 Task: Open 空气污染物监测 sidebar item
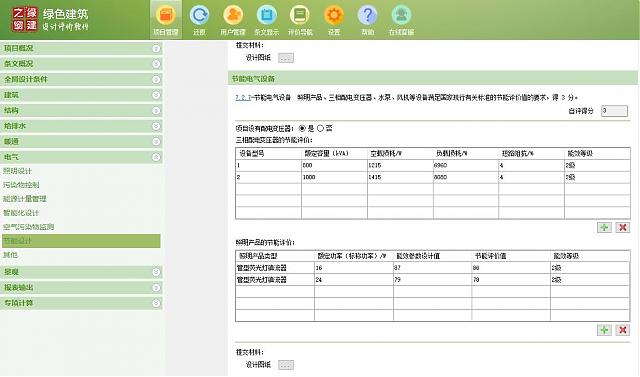29,226
